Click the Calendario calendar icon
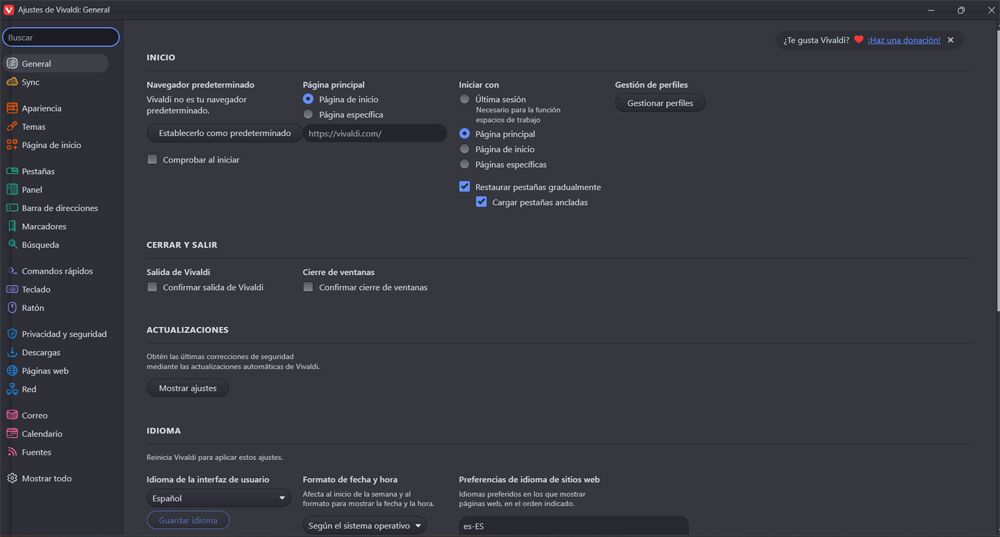 12,434
